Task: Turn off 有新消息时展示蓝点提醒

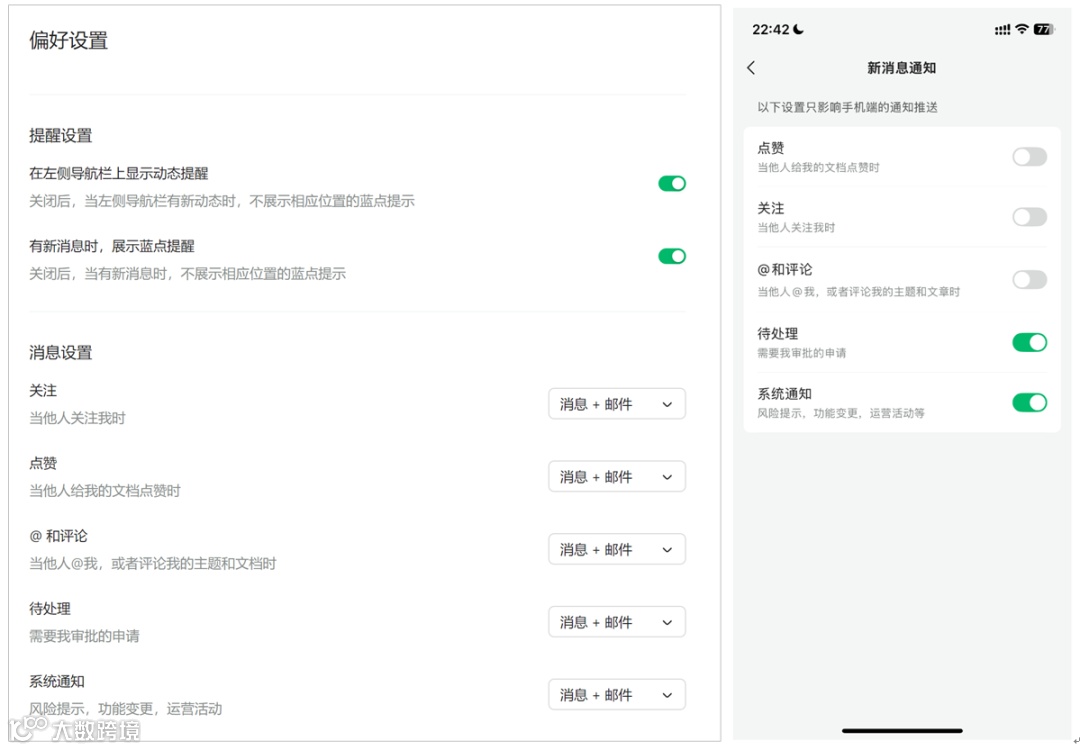Action: [x=671, y=256]
